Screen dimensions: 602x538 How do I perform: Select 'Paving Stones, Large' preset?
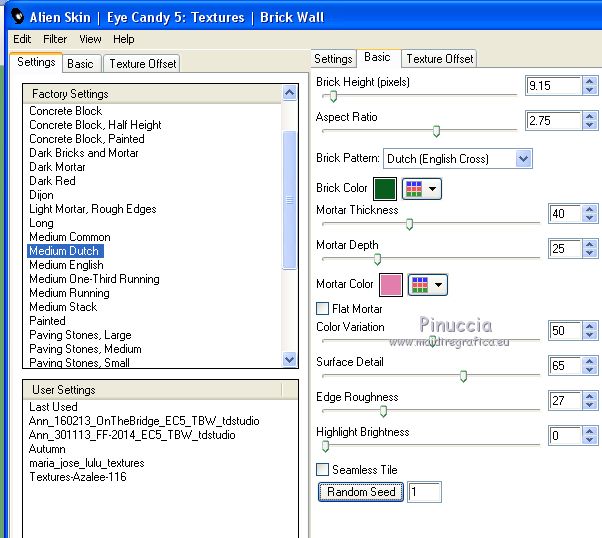point(80,335)
